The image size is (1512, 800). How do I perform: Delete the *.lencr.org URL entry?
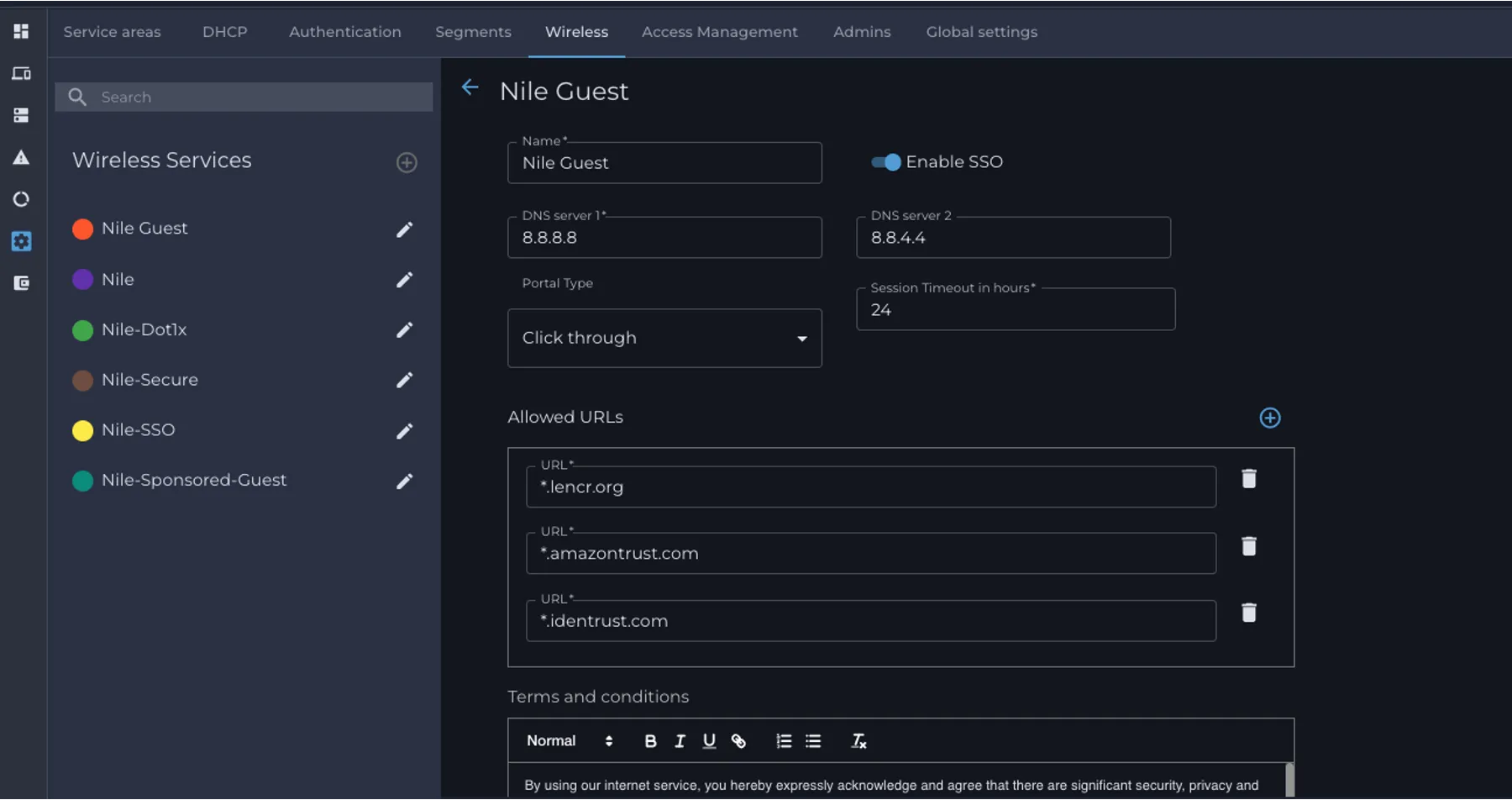1249,478
